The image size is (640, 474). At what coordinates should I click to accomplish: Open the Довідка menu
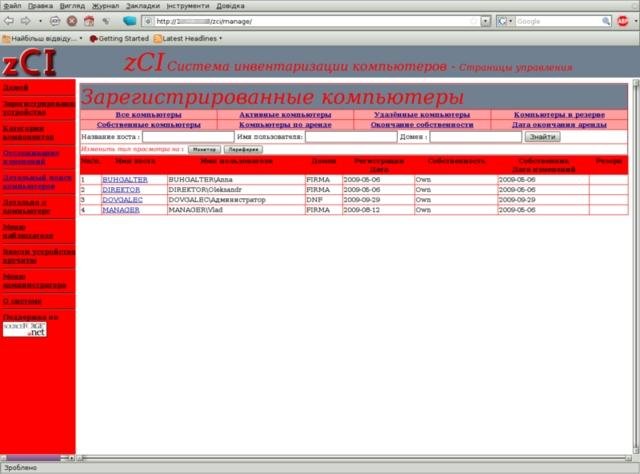[x=230, y=6]
